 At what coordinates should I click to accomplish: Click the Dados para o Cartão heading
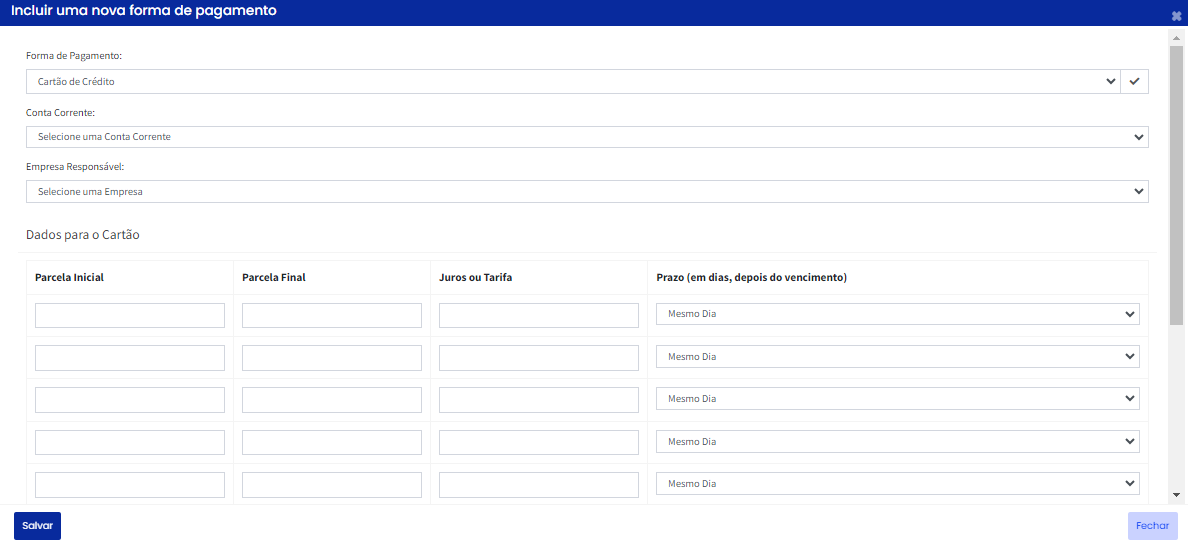83,235
